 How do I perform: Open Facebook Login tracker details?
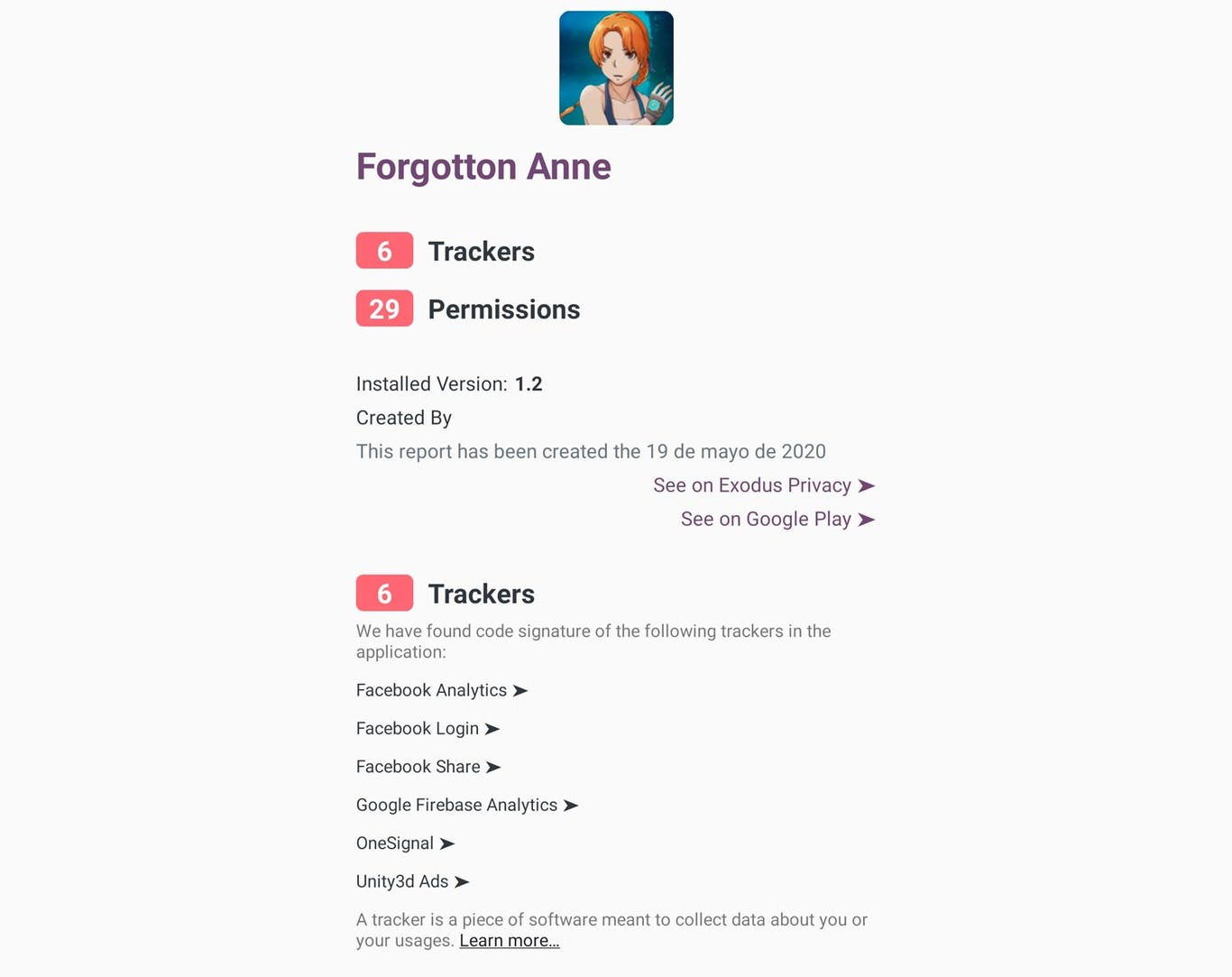click(x=417, y=729)
